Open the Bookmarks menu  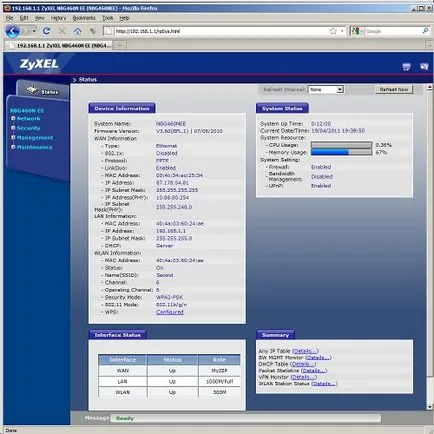(84, 18)
